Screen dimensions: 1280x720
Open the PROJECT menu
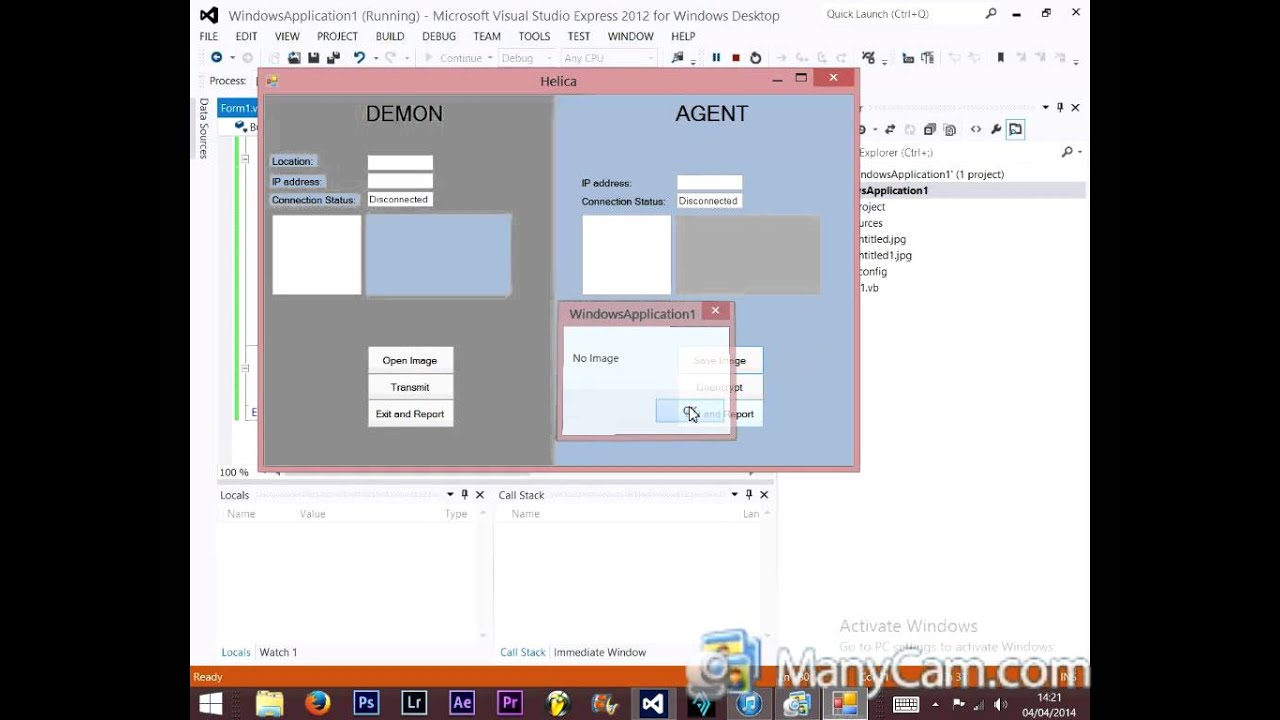coord(337,36)
